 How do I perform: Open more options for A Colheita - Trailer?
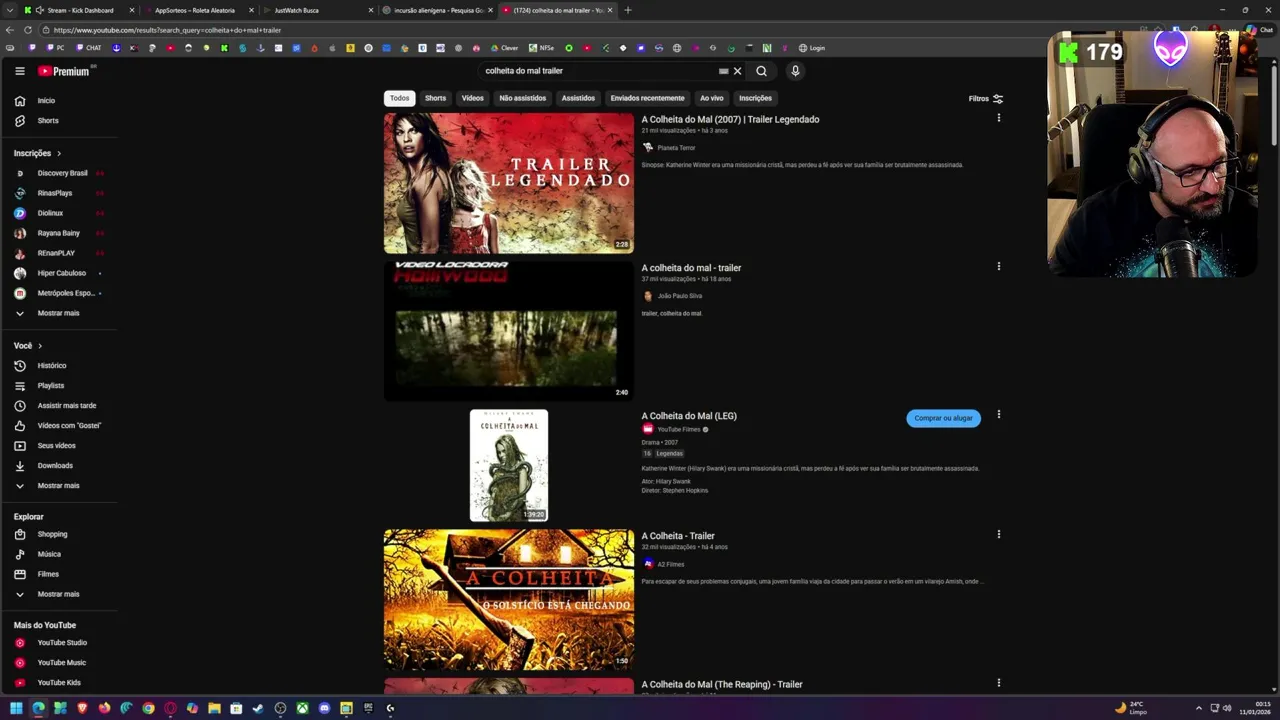click(998, 534)
